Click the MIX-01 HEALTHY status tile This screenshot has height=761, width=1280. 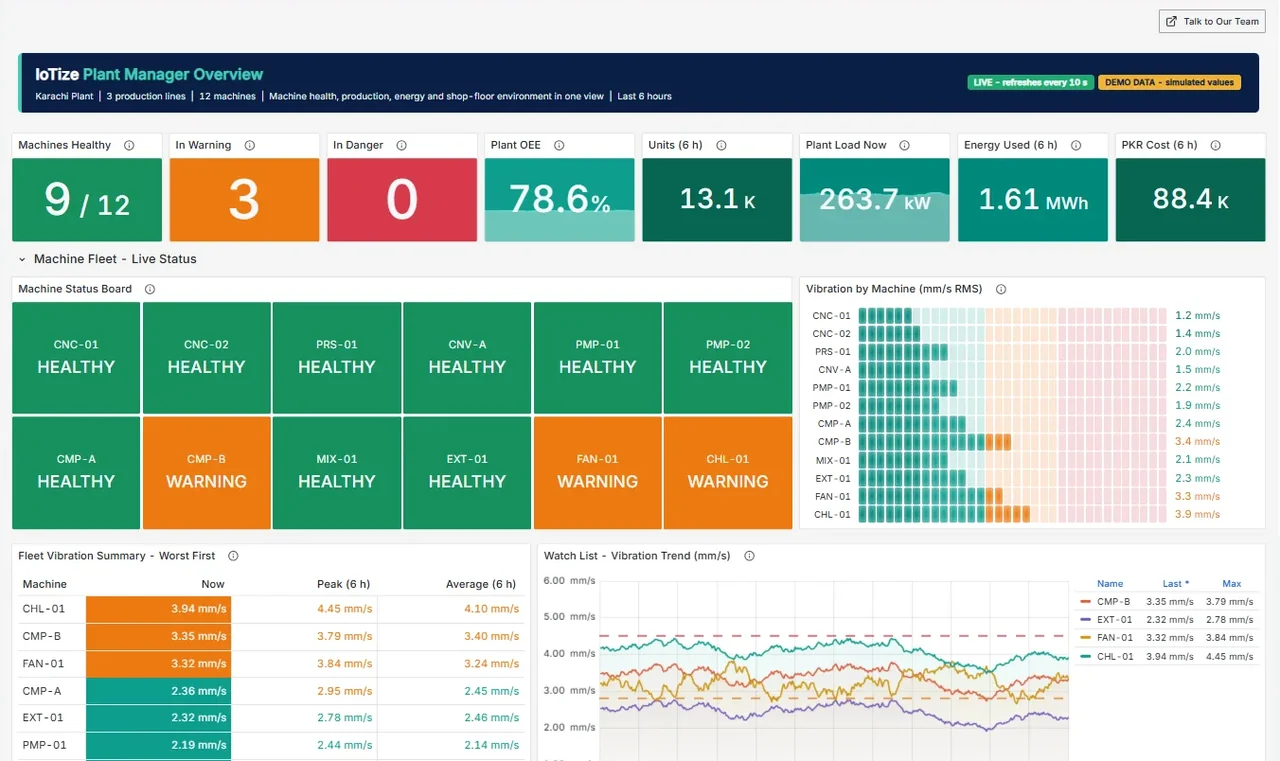[x=337, y=473]
